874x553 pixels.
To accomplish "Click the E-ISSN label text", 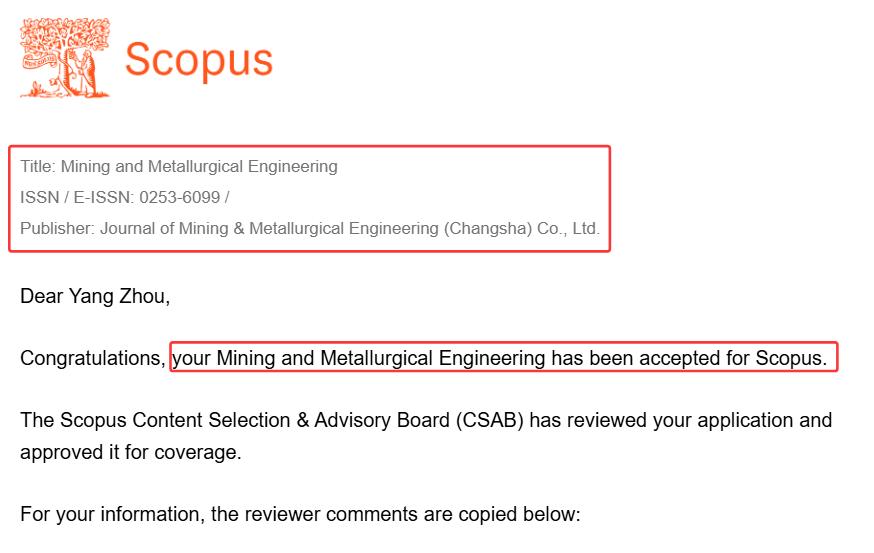I will [103, 197].
